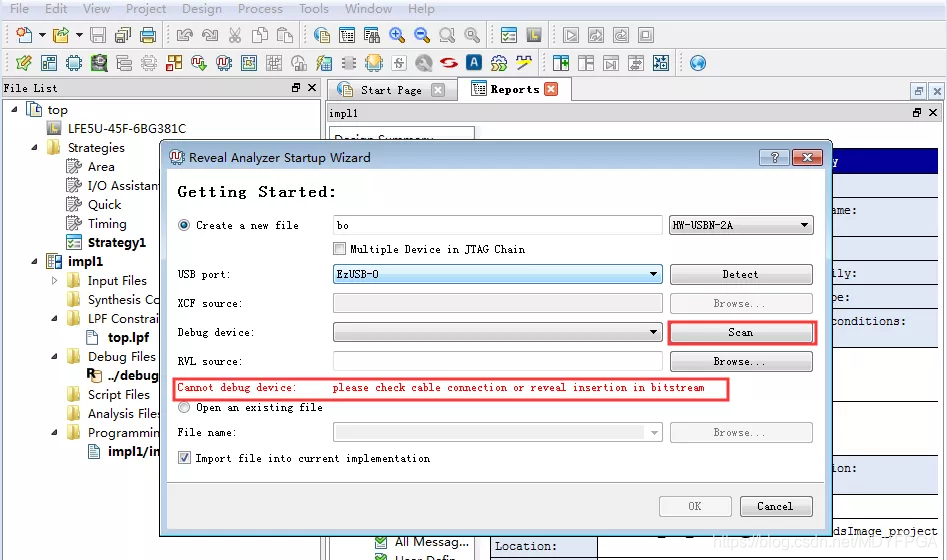947x560 pixels.
Task: Click the Cut scissors icon
Action: click(x=235, y=35)
